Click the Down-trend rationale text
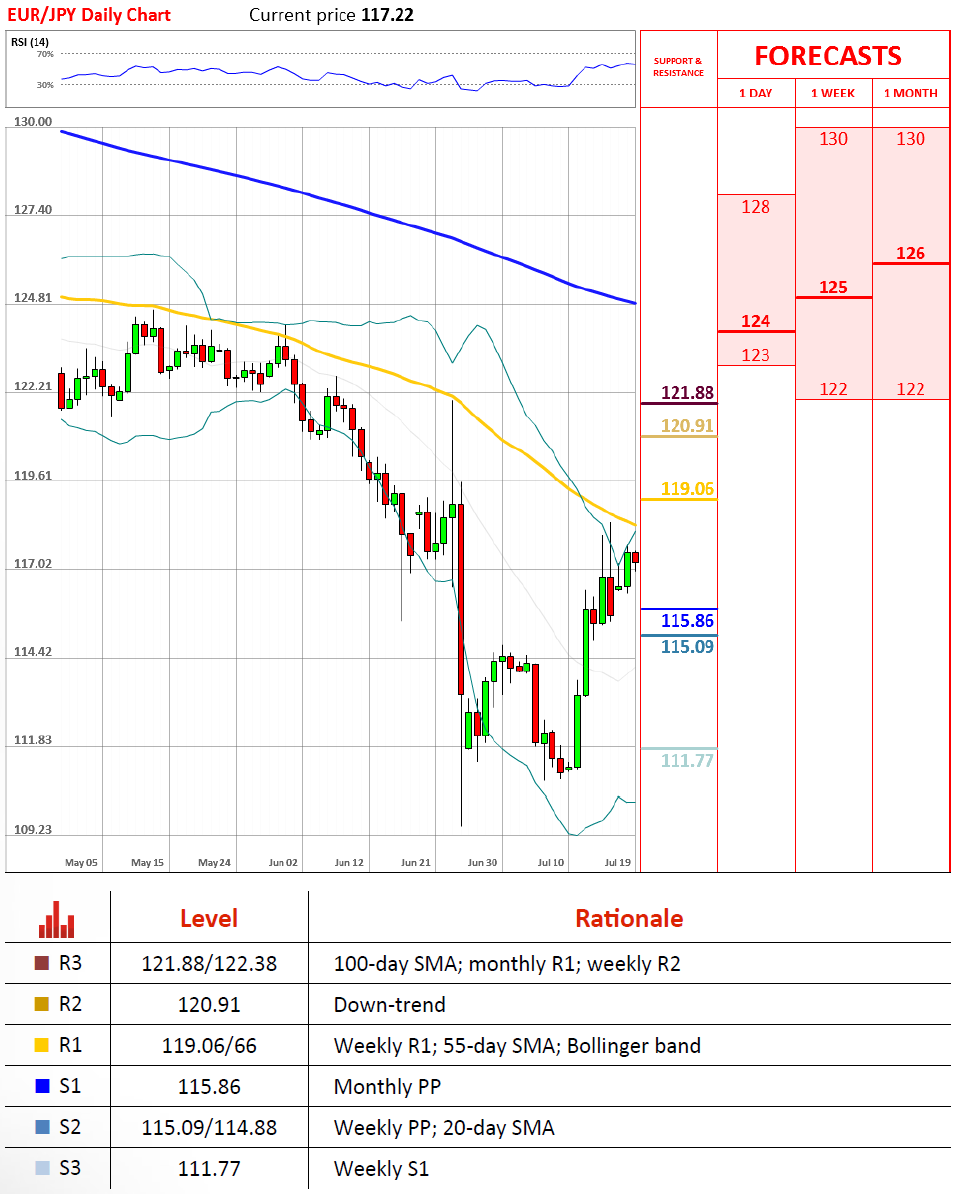 click(389, 1005)
